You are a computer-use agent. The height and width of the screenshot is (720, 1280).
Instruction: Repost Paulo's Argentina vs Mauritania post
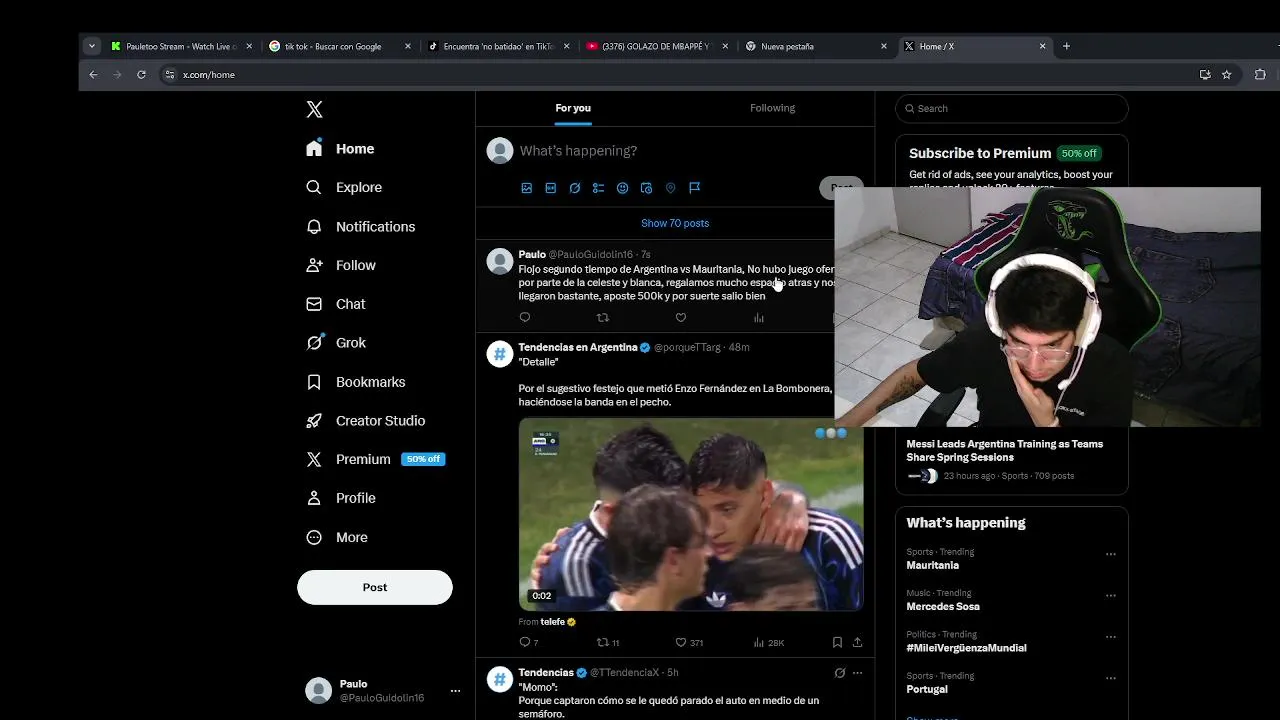coord(603,318)
